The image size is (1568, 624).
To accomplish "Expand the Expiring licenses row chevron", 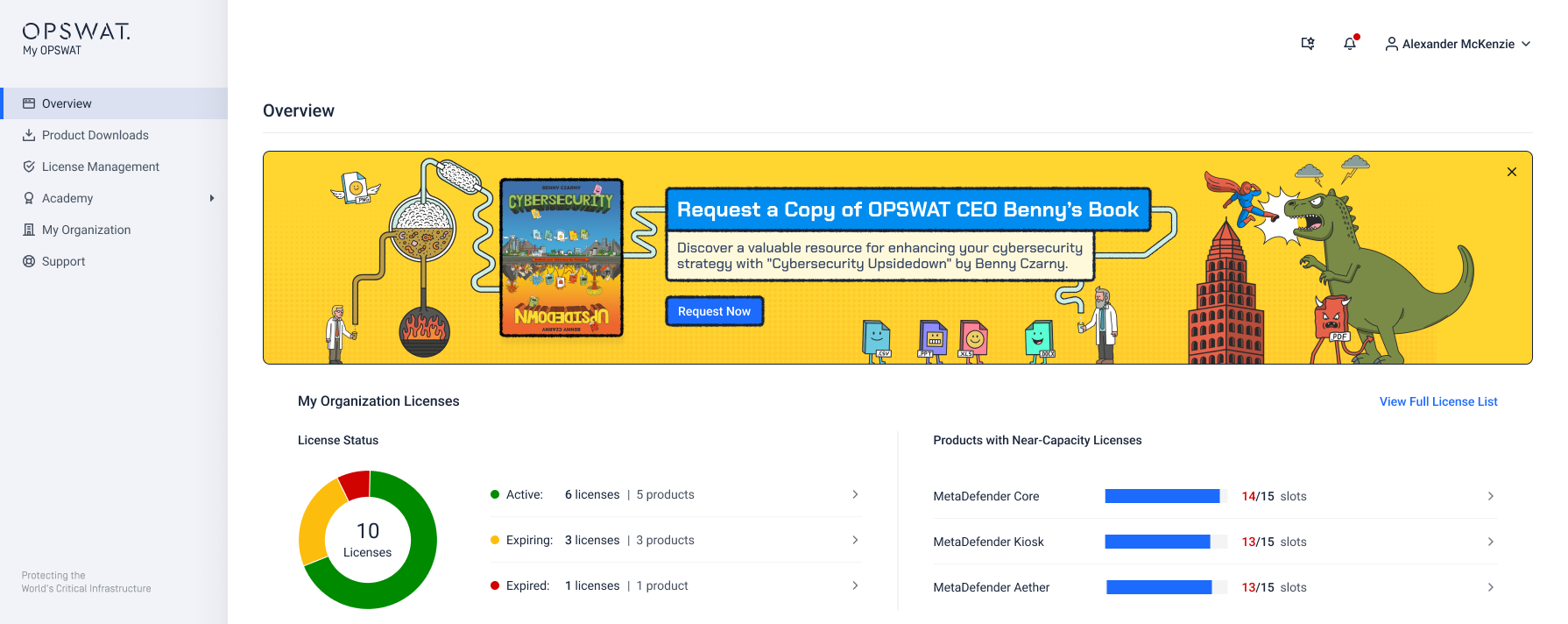I will 855,540.
